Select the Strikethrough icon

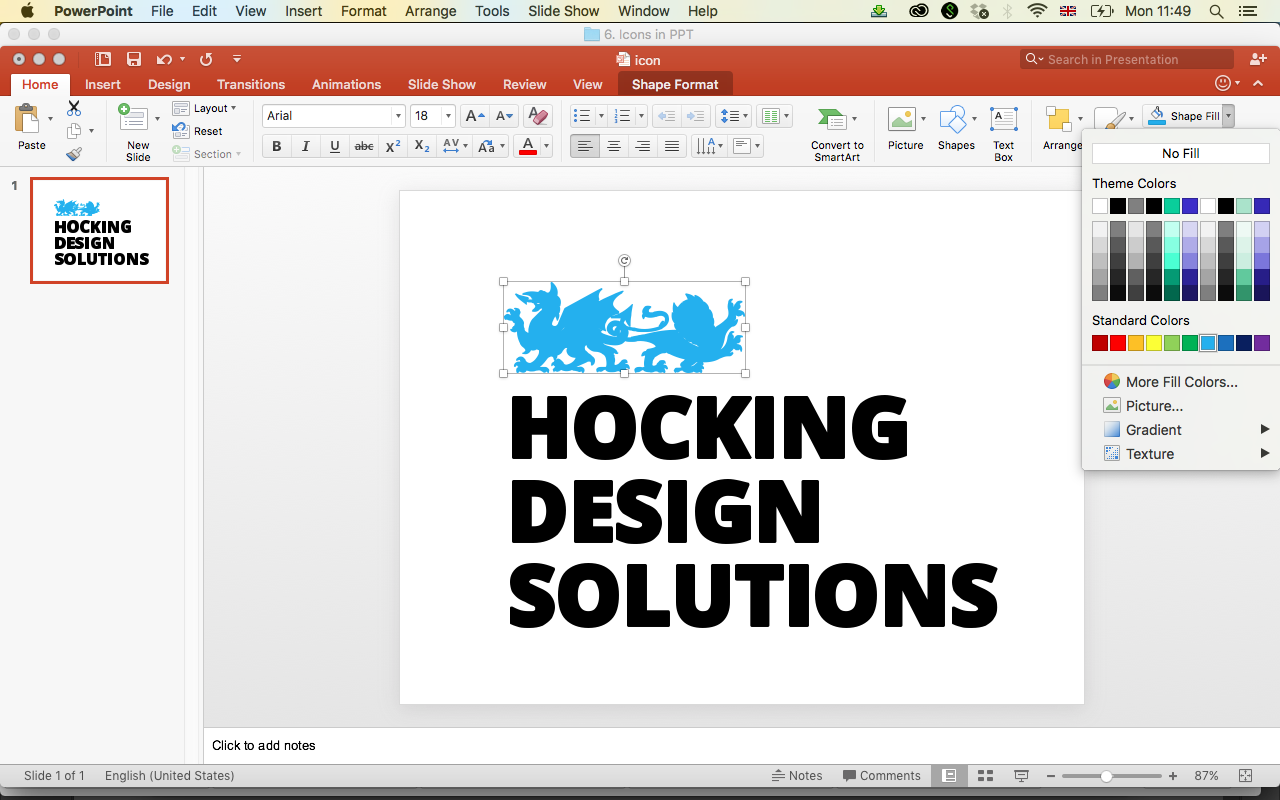(x=363, y=145)
